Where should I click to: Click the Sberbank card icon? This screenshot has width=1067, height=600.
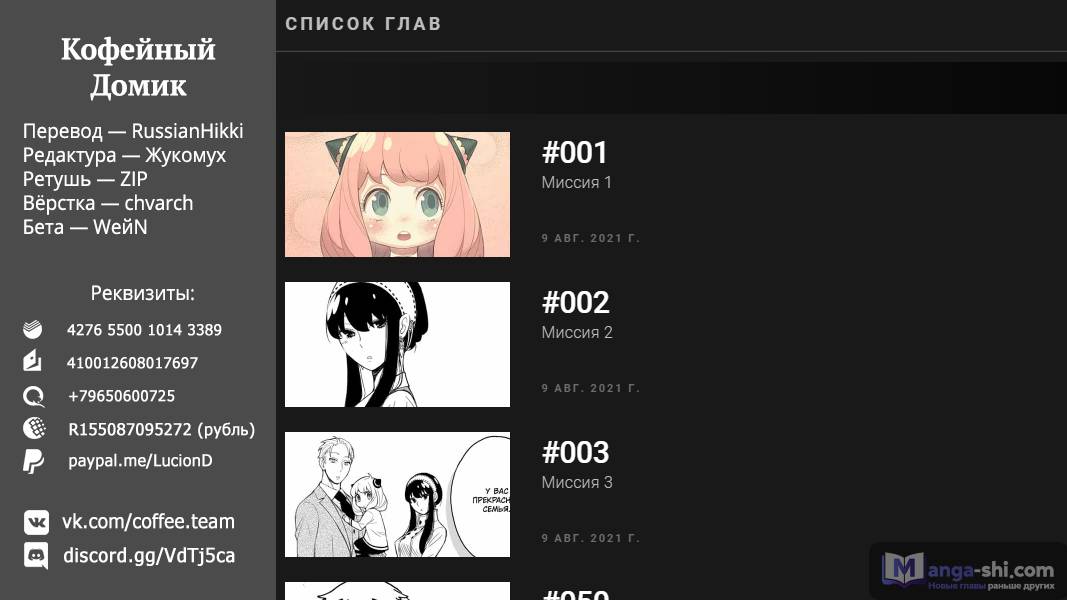coord(32,329)
